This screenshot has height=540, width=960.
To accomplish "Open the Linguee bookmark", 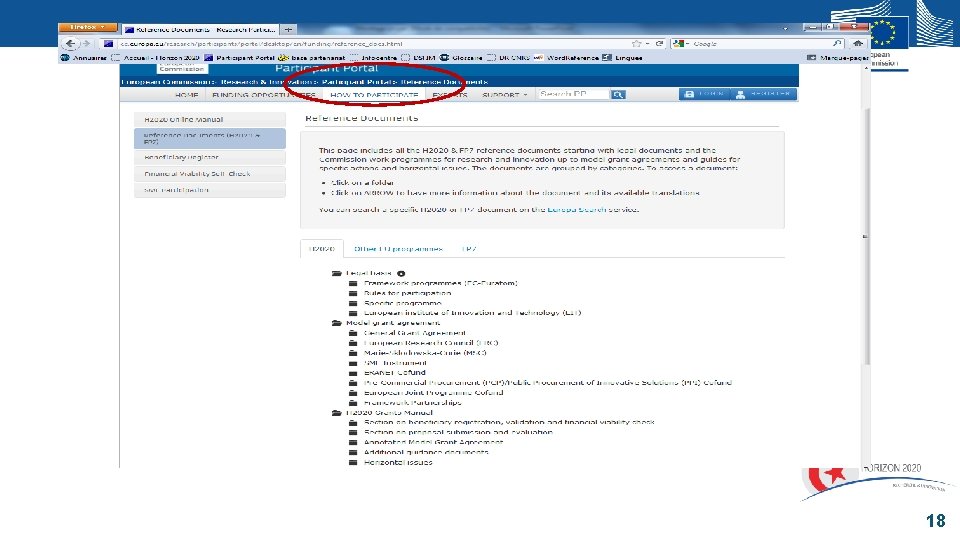I will [623, 58].
